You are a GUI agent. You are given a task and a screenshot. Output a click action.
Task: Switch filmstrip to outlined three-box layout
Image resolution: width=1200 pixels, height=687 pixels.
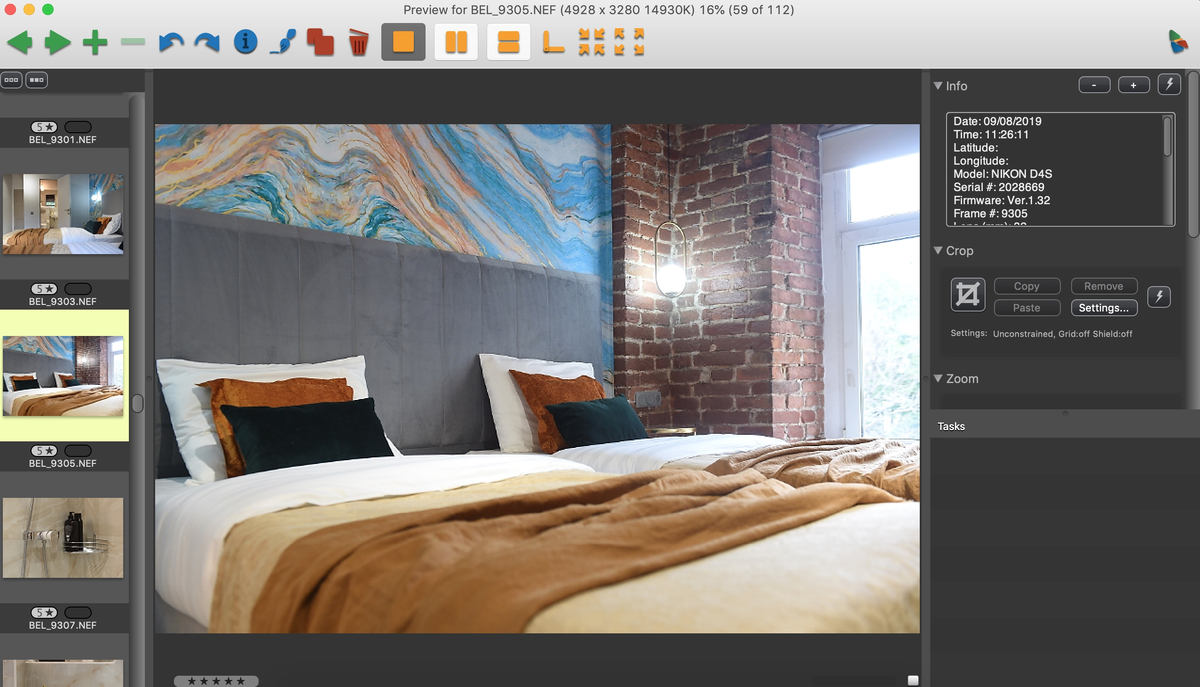[x=12, y=80]
